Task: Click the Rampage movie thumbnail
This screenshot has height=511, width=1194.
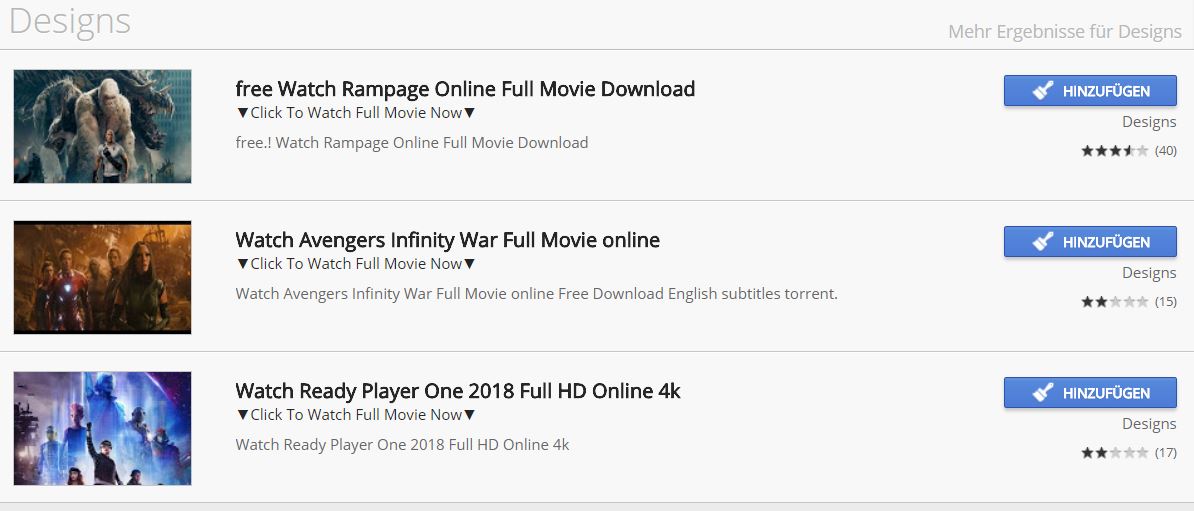Action: coord(102,126)
